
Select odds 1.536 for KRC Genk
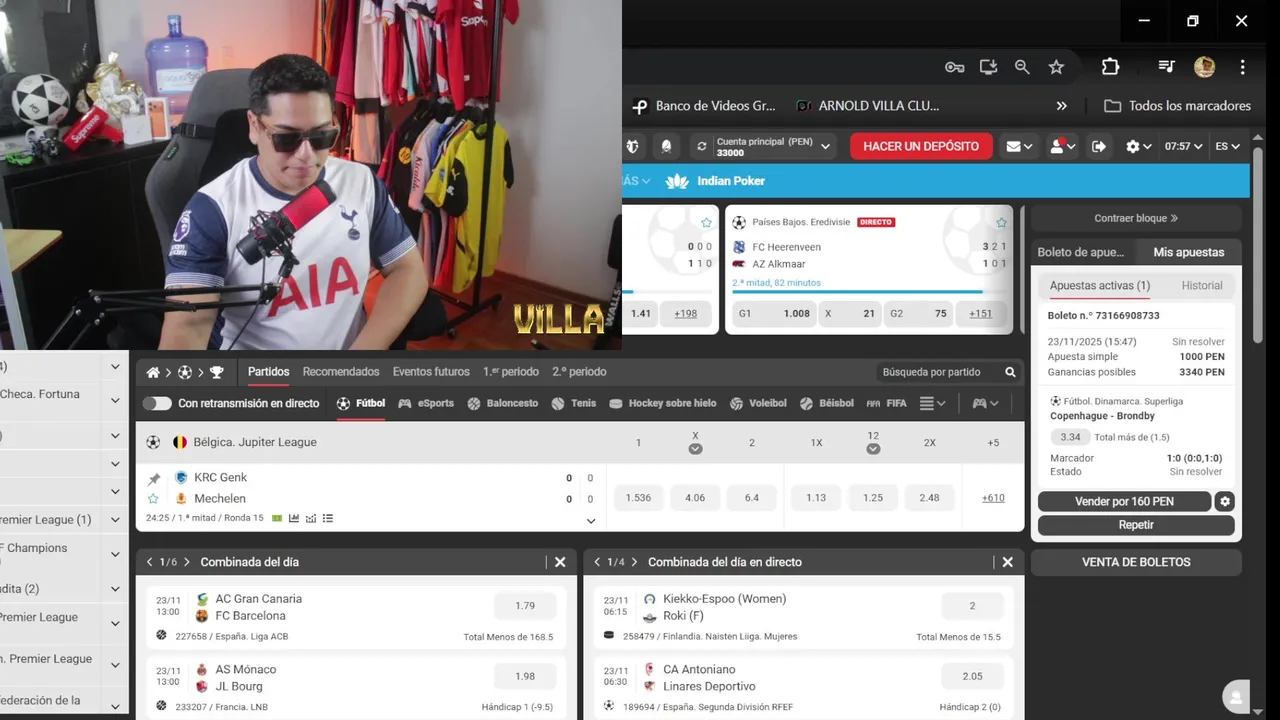point(638,498)
